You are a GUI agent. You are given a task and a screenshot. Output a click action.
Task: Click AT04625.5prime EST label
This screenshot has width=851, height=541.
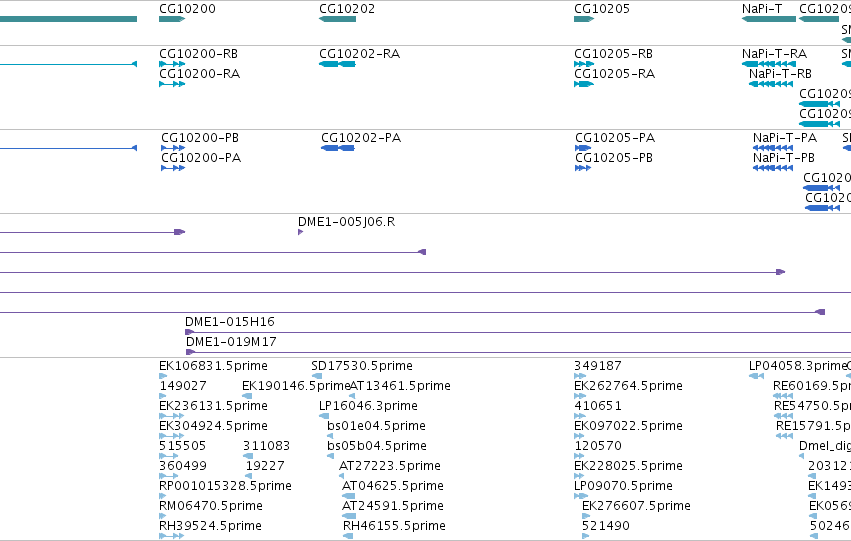pos(393,486)
